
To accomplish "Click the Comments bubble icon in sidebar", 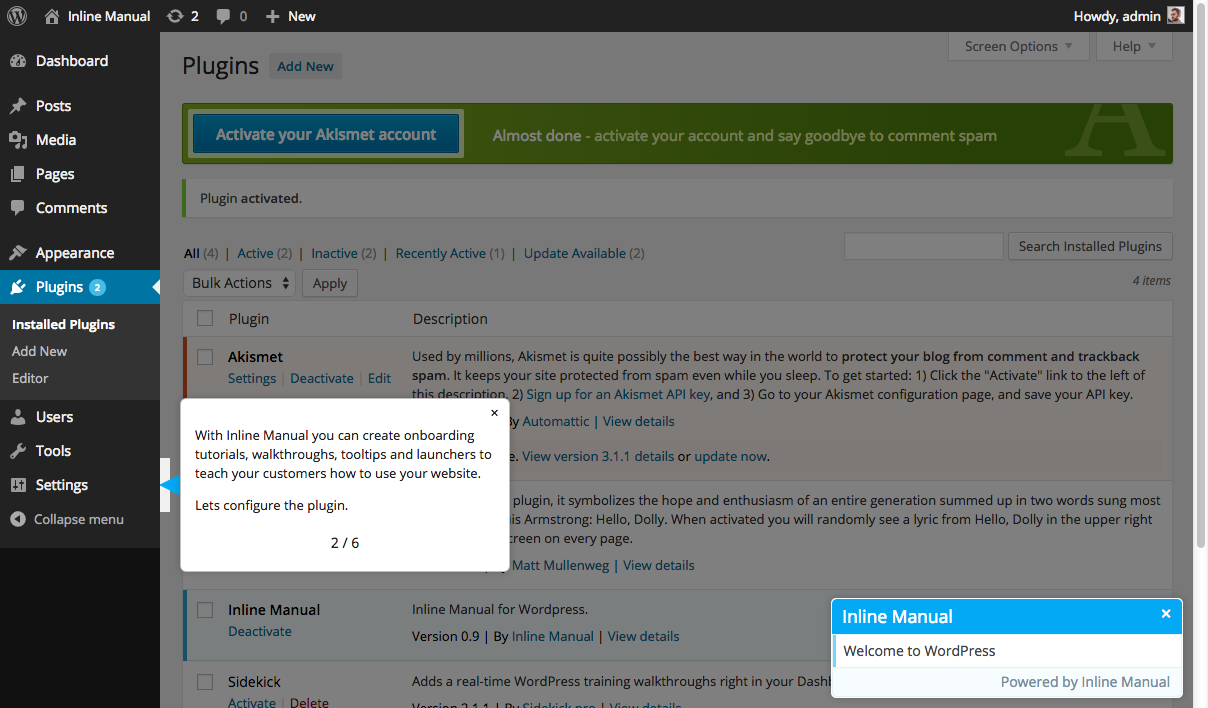I will pos(18,208).
